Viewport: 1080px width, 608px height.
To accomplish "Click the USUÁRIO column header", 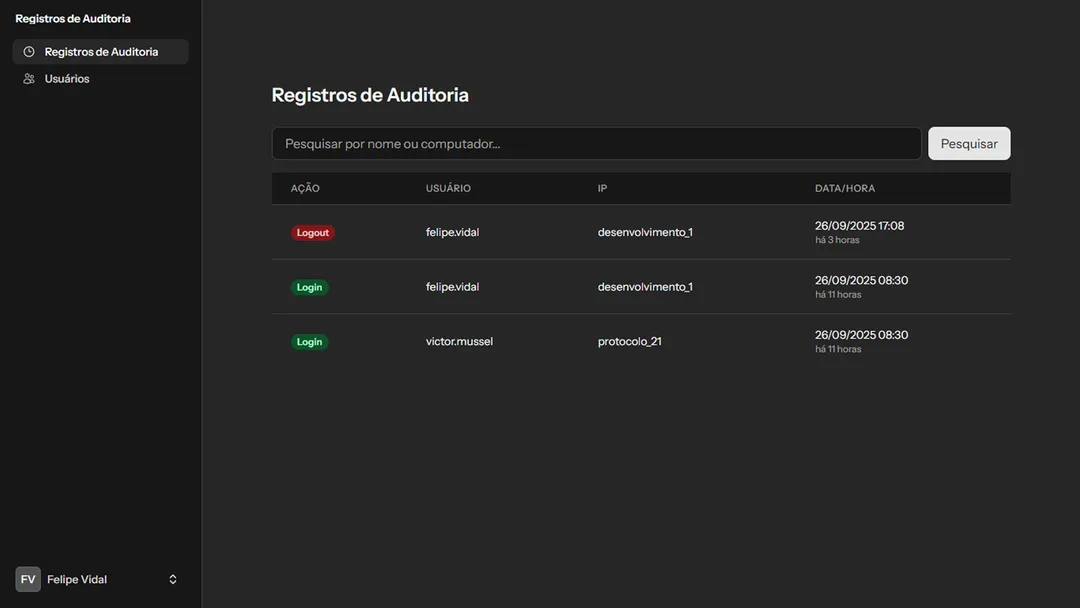I will [x=447, y=188].
